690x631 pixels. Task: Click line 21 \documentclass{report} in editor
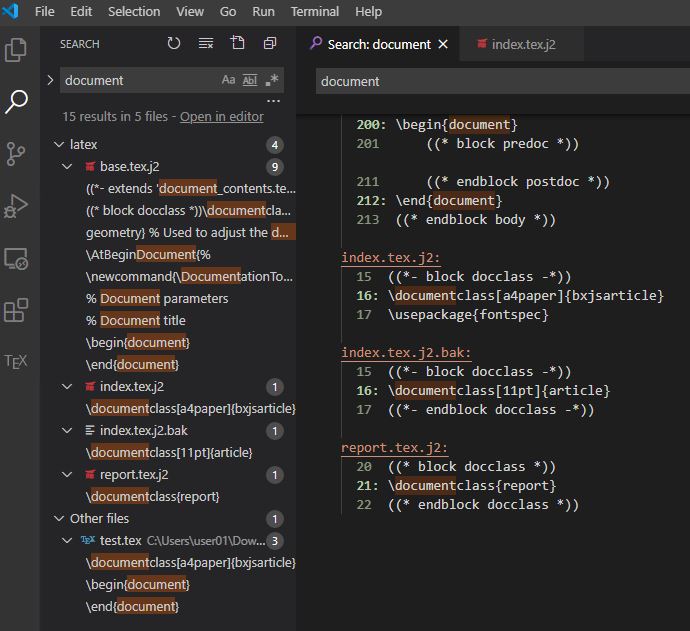(x=472, y=486)
